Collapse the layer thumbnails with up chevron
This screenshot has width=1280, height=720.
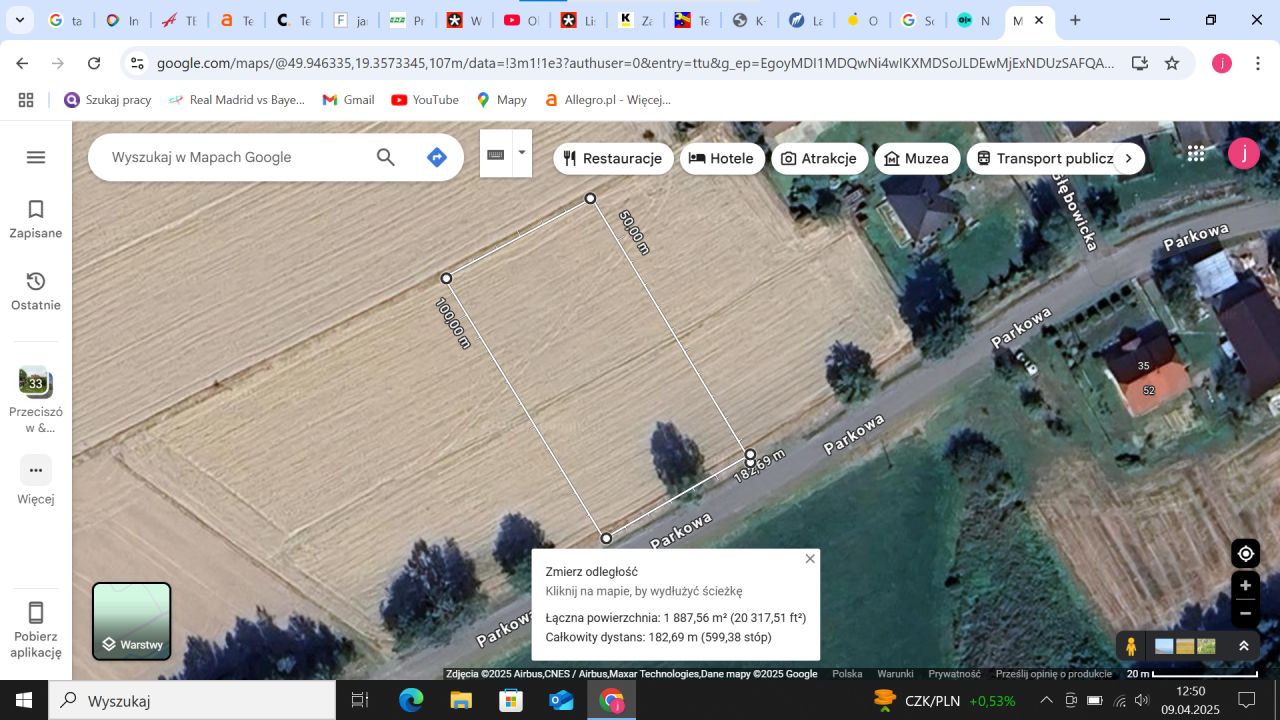pyautogui.click(x=1243, y=645)
